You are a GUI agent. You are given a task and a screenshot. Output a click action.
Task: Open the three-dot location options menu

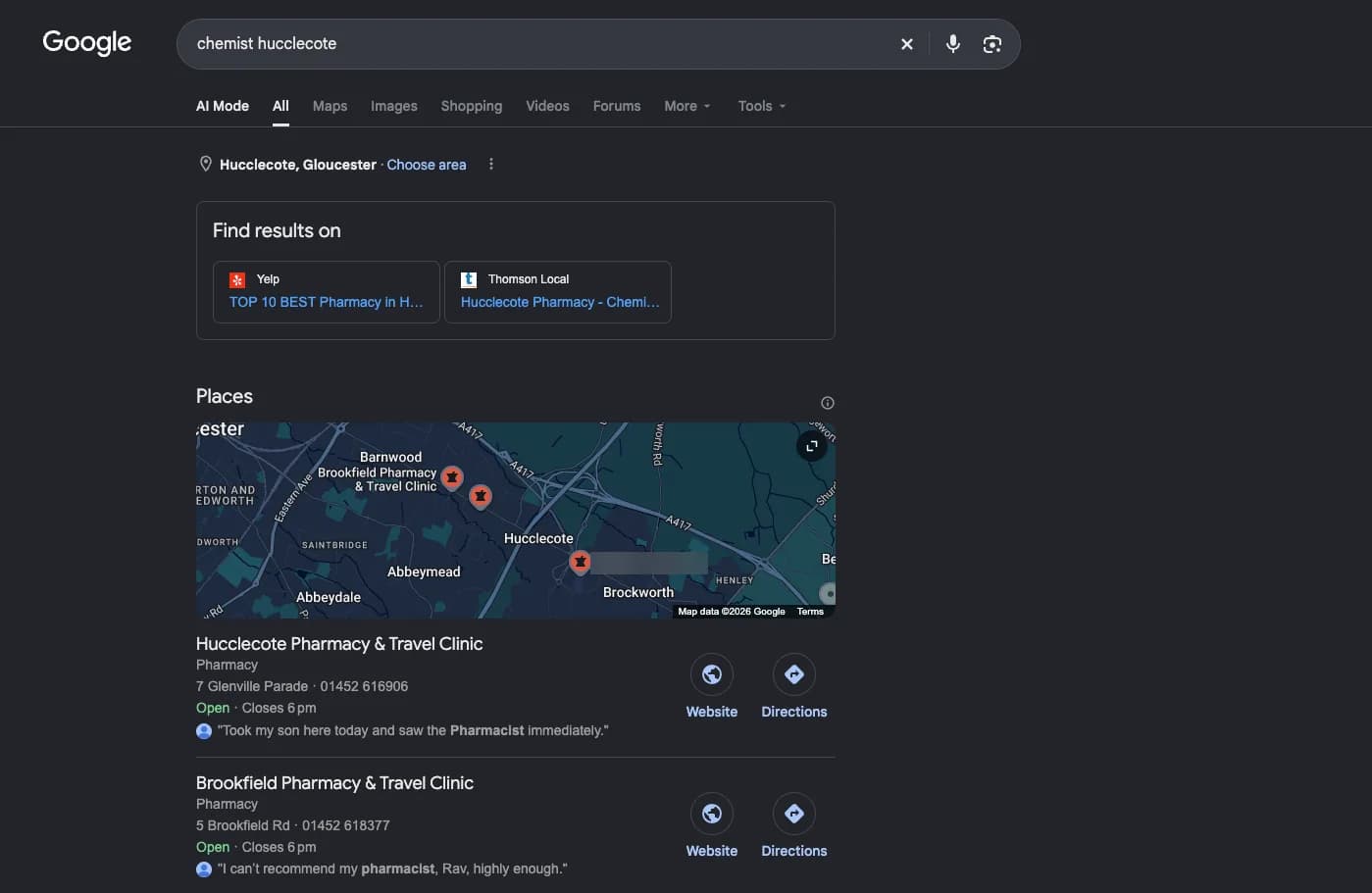[491, 165]
